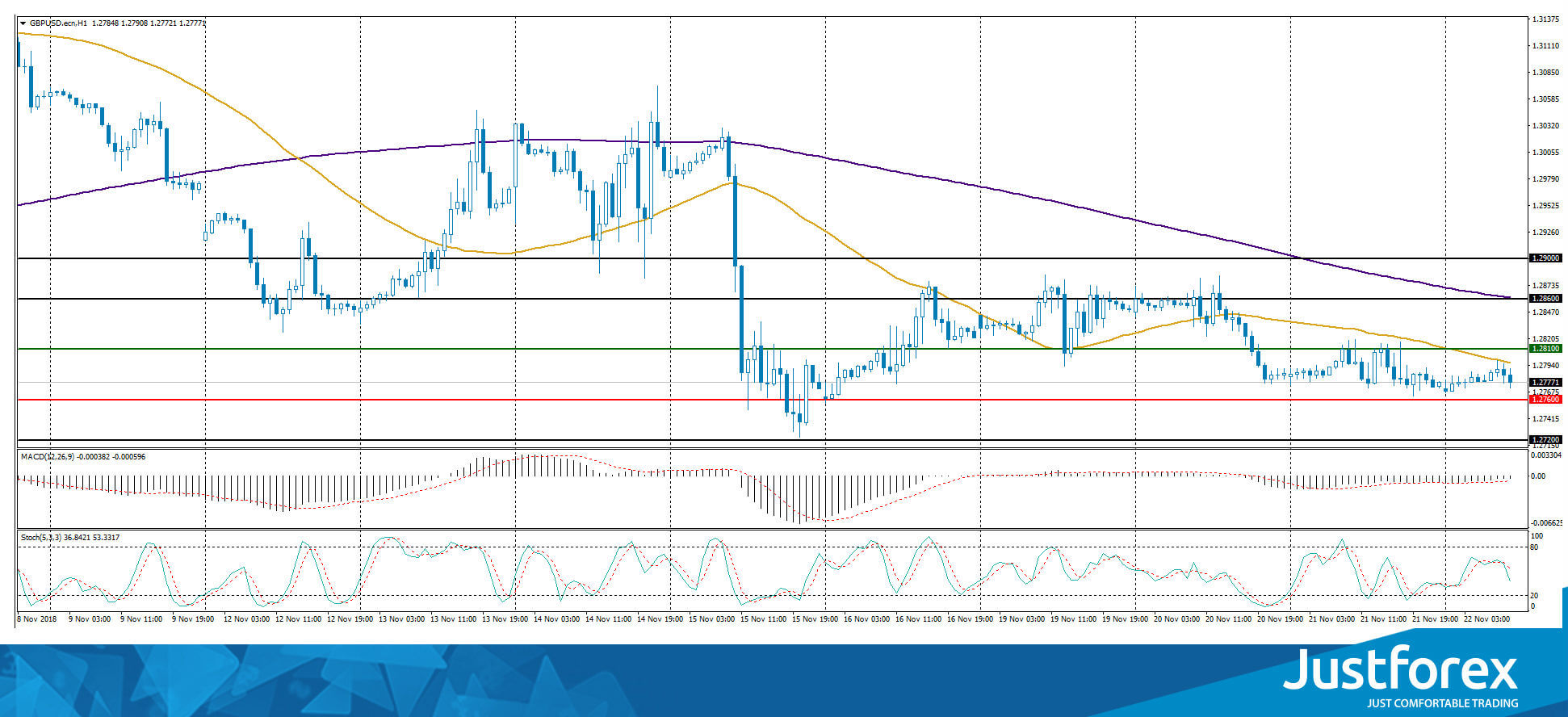Image resolution: width=1568 pixels, height=717 pixels.
Task: Click the 20 level on the Stochastic scale
Action: click(x=1535, y=596)
